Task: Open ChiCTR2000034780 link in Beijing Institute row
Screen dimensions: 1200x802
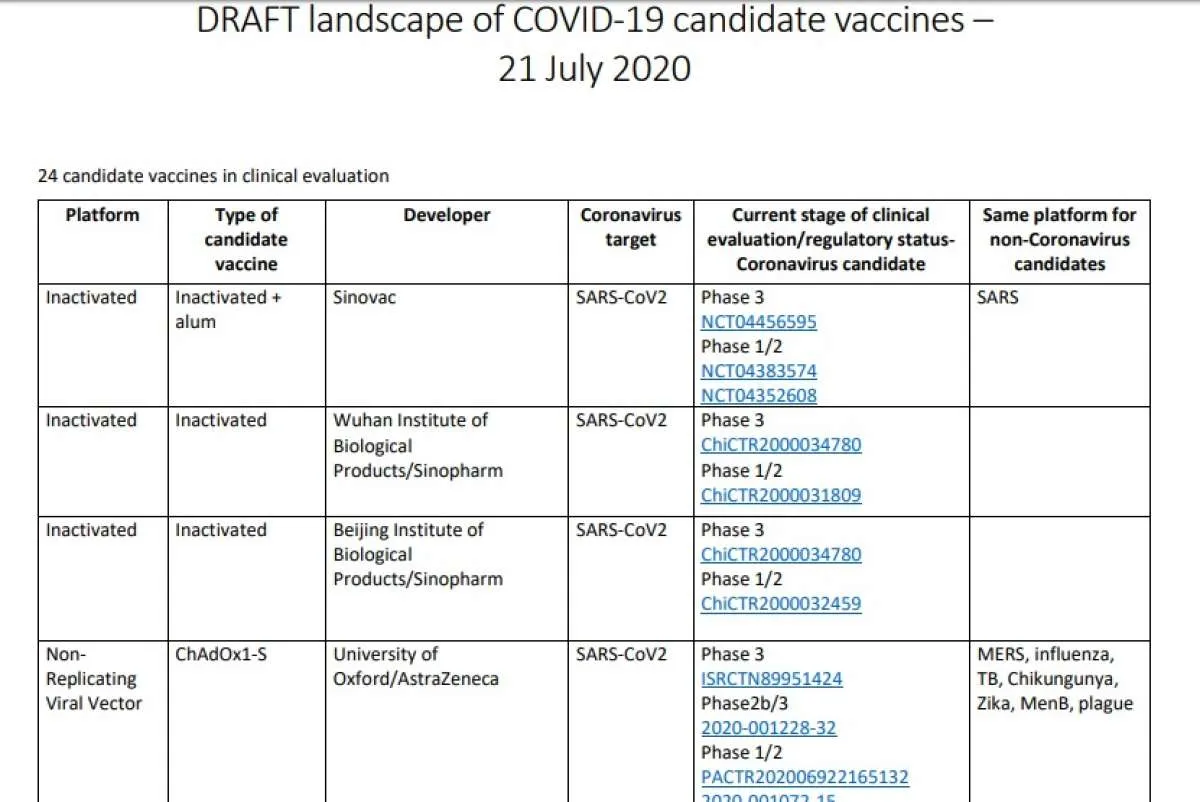Action: click(x=780, y=555)
